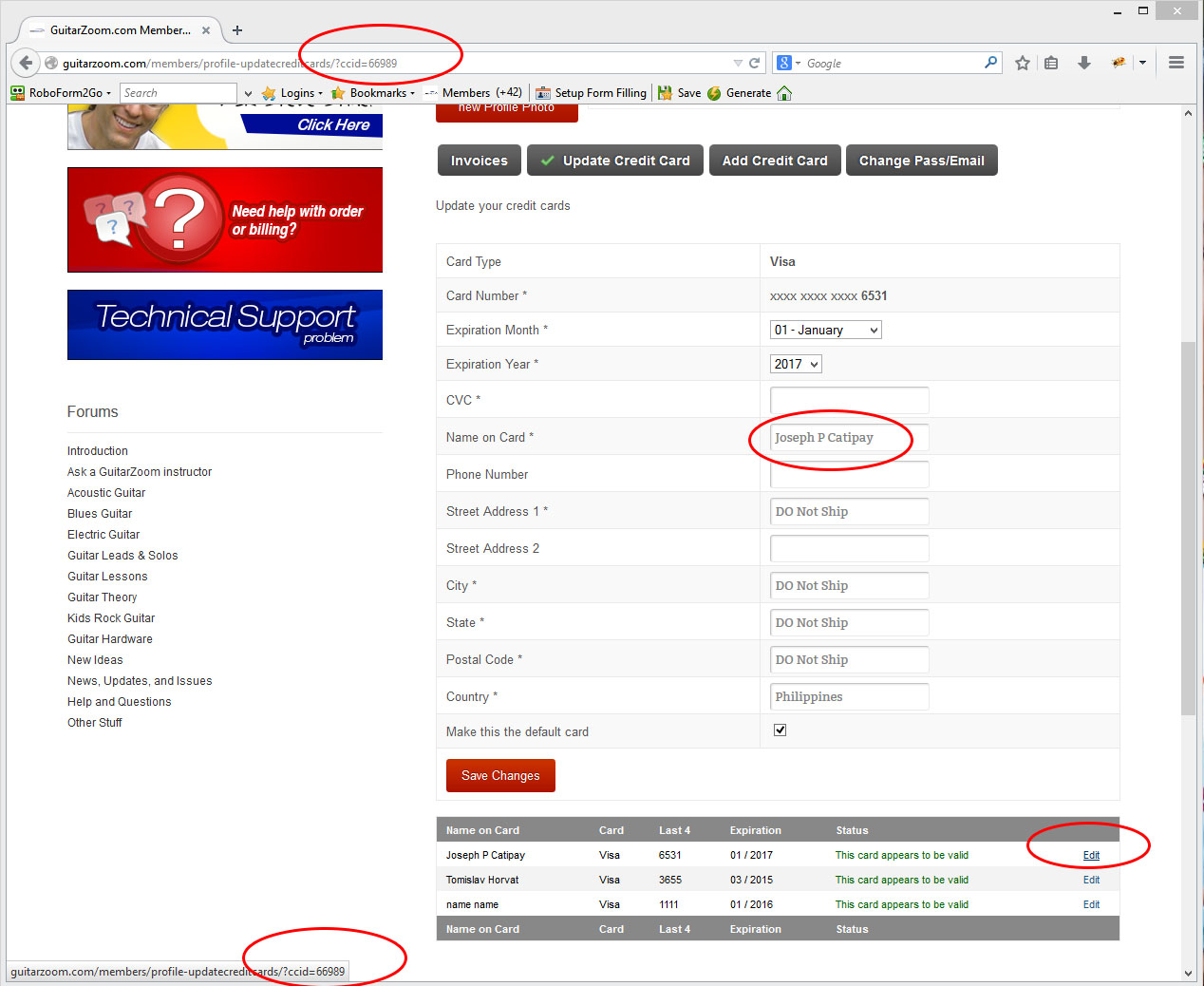Open the Help and Questions forum link
The width and height of the screenshot is (1204, 986).
(120, 702)
